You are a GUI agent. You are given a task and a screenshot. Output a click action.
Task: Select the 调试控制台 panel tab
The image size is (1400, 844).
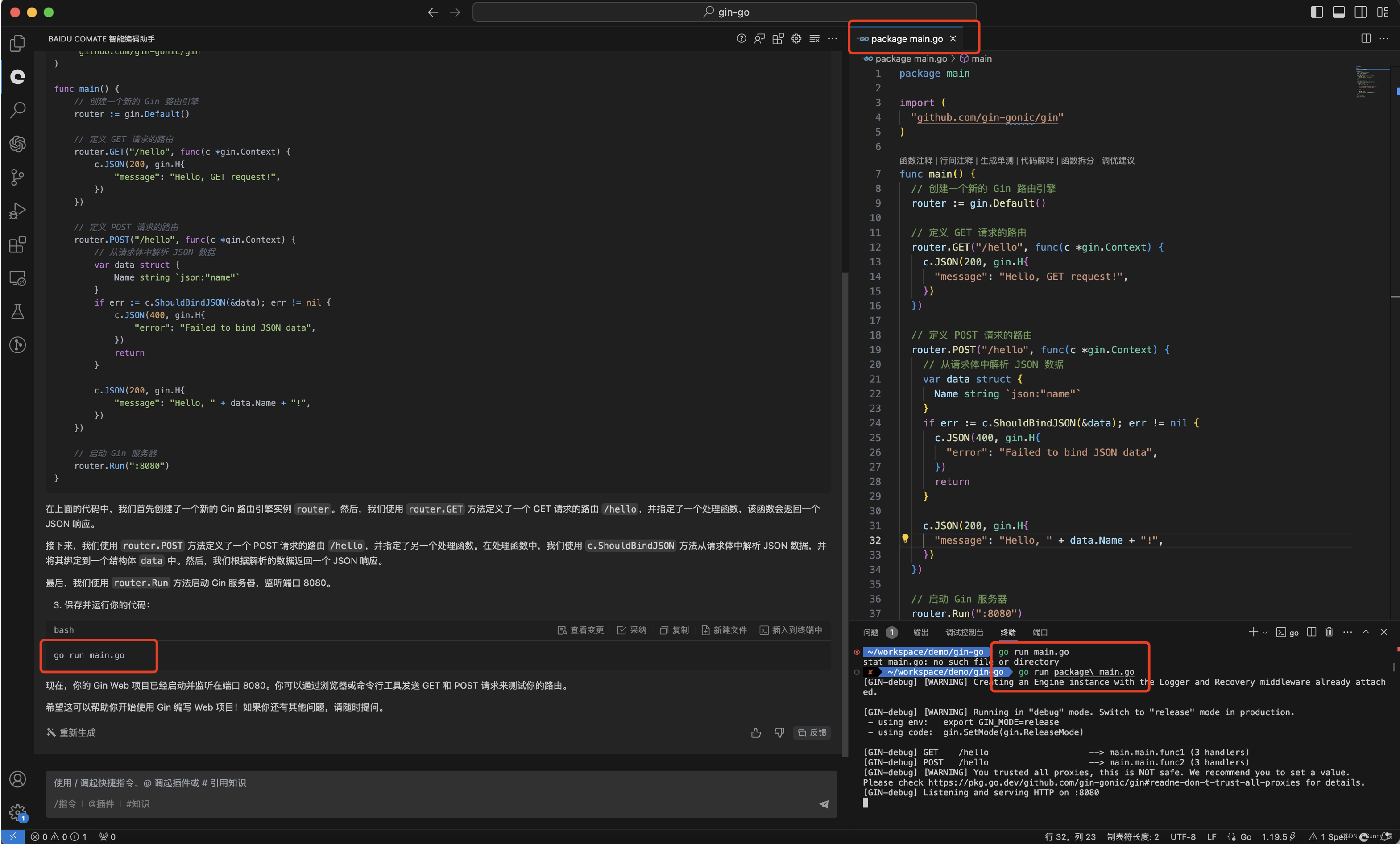click(x=964, y=632)
